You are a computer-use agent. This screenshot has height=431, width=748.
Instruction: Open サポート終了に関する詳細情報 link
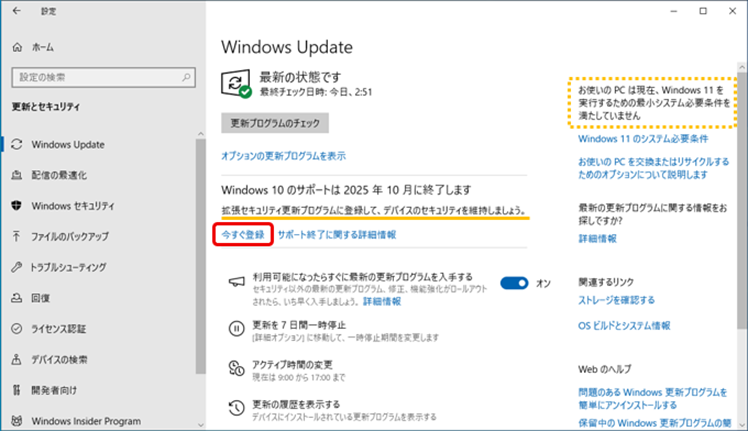[x=337, y=234]
